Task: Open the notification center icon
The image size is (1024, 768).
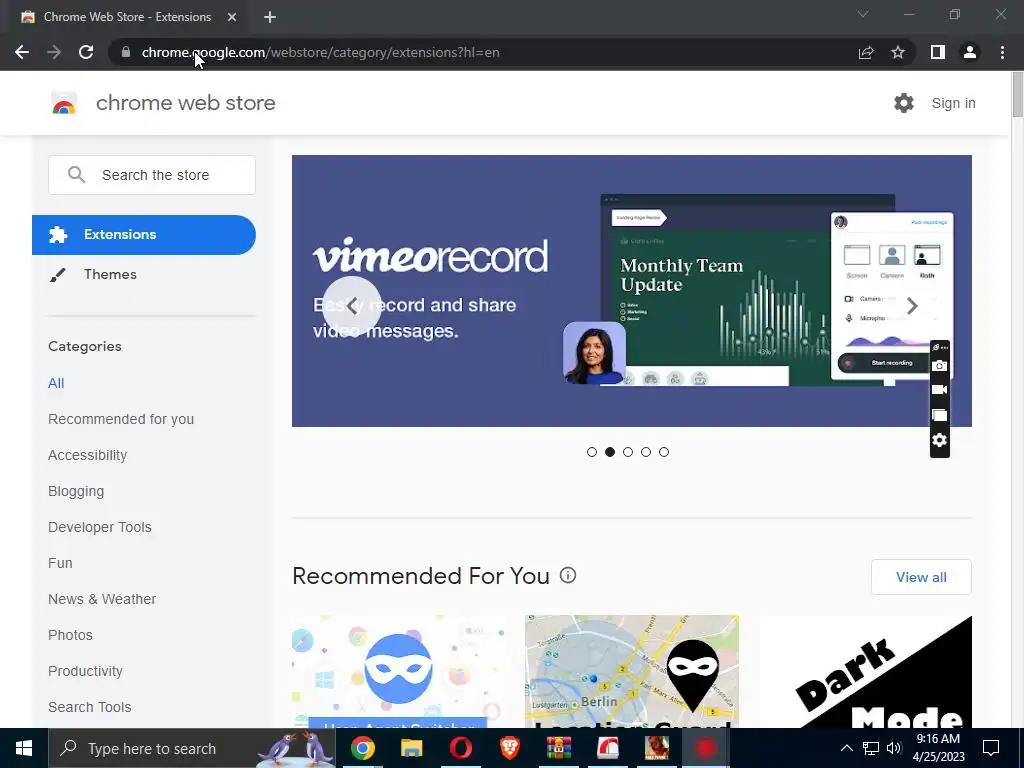Action: (x=991, y=748)
